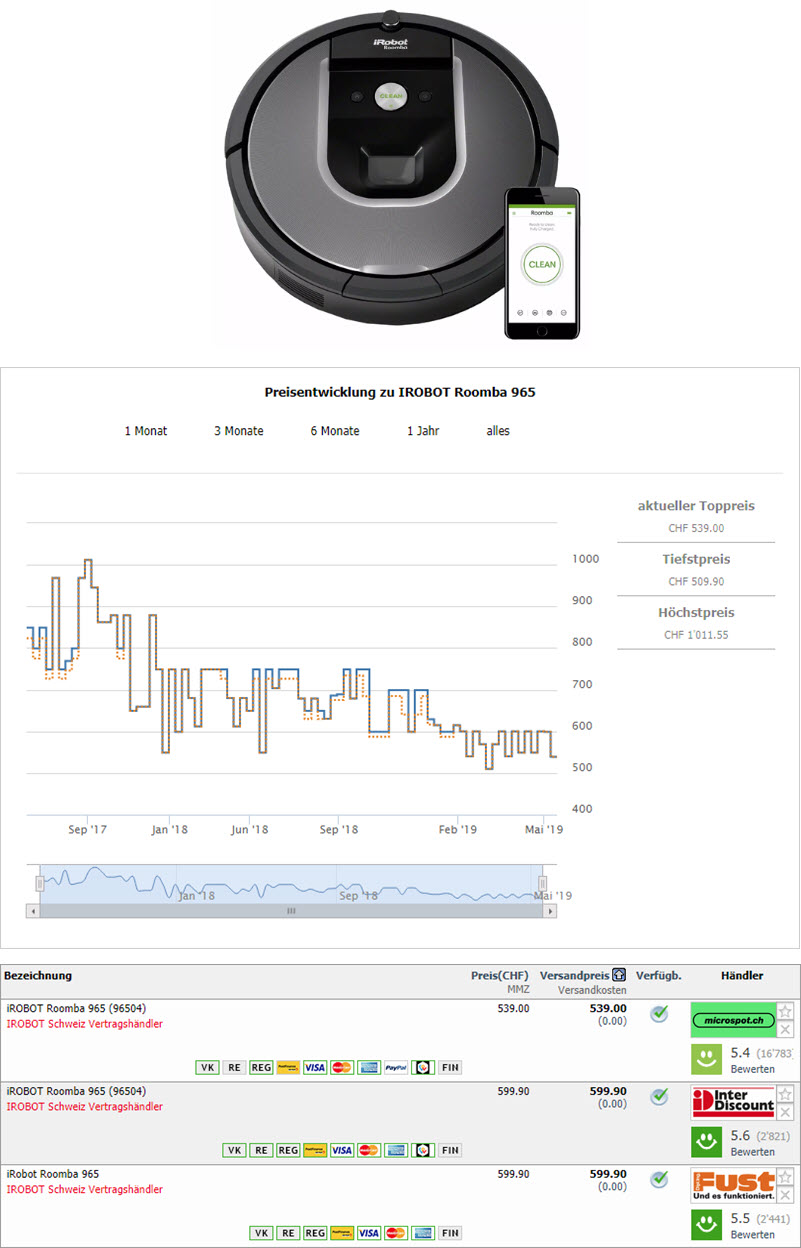Screen dimensions: 801x1248
Task: Click the green smiley rating for Inter Discount
Action: point(706,1142)
